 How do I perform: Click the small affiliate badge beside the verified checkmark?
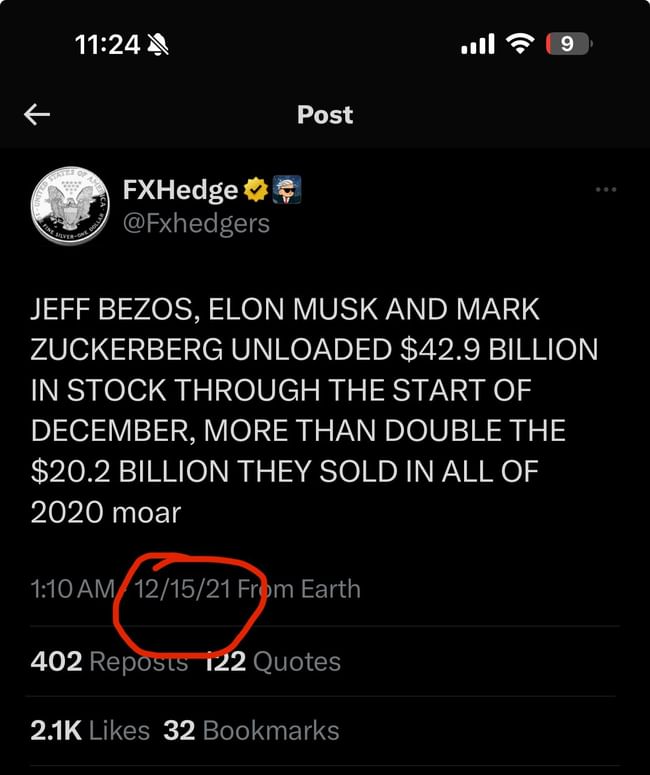pyautogui.click(x=287, y=189)
